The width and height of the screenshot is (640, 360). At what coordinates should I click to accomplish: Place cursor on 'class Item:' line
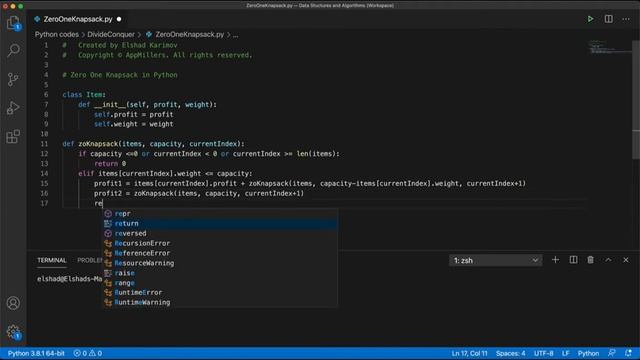[84, 95]
